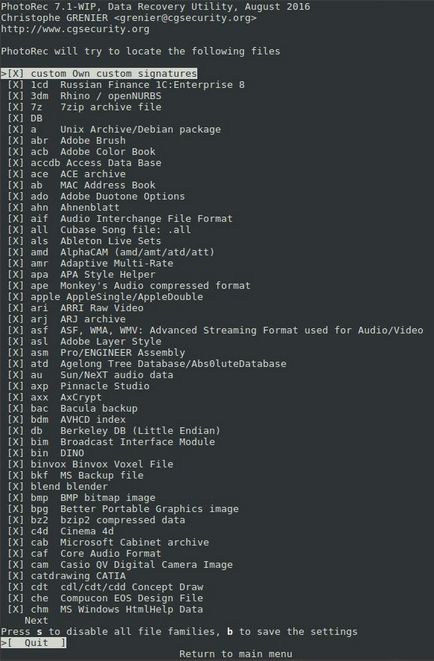Toggle the au Sun/NeXT audio data checkbox
This screenshot has width=434, height=661.
[x=16, y=375]
